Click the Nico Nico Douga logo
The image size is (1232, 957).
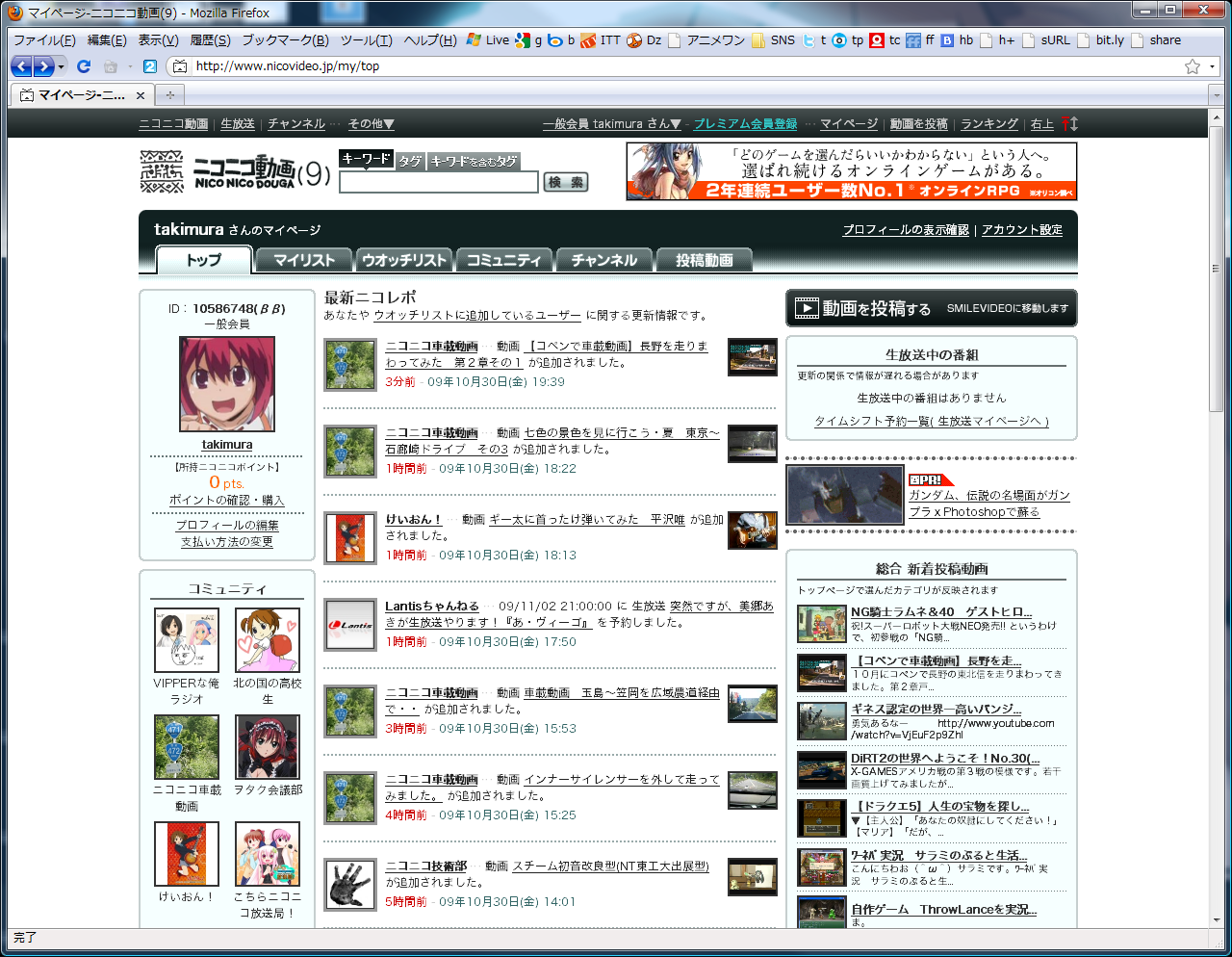[x=236, y=172]
